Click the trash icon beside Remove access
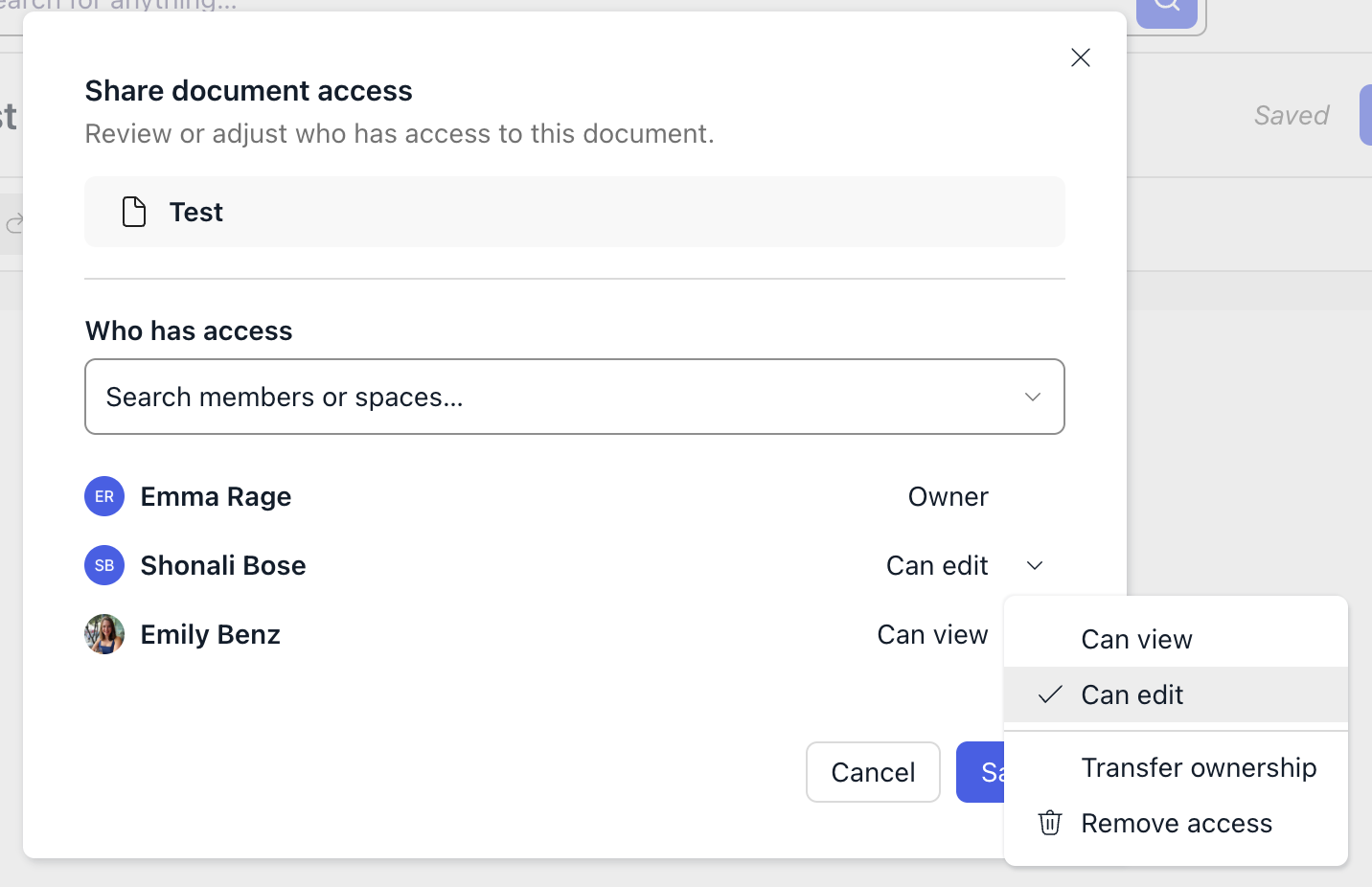Viewport: 1372px width, 887px height. click(1050, 823)
